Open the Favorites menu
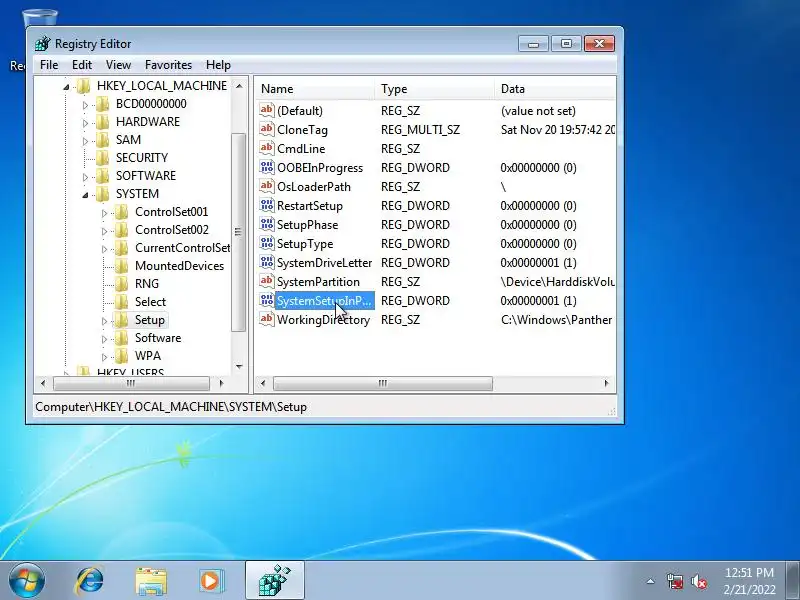 click(168, 65)
